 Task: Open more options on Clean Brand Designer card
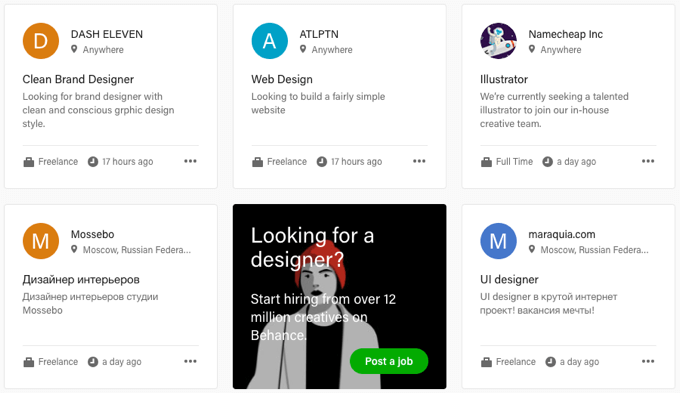click(x=190, y=161)
